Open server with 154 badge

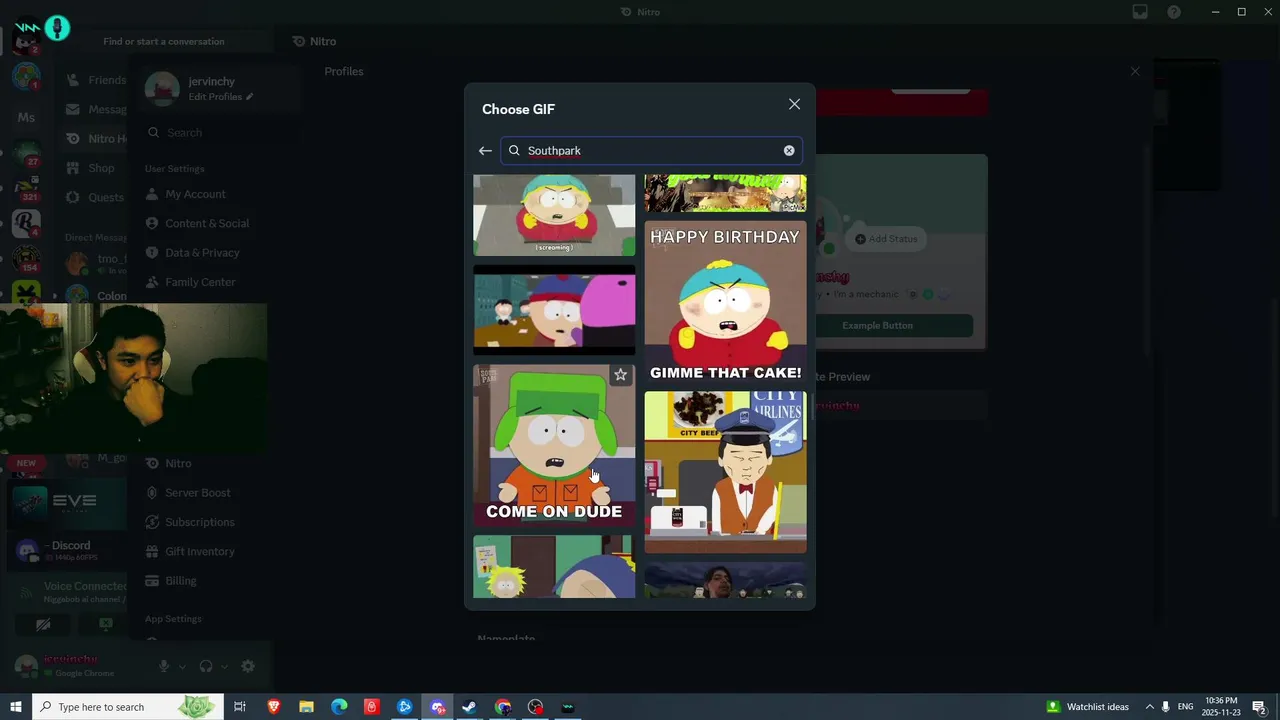pos(26,259)
